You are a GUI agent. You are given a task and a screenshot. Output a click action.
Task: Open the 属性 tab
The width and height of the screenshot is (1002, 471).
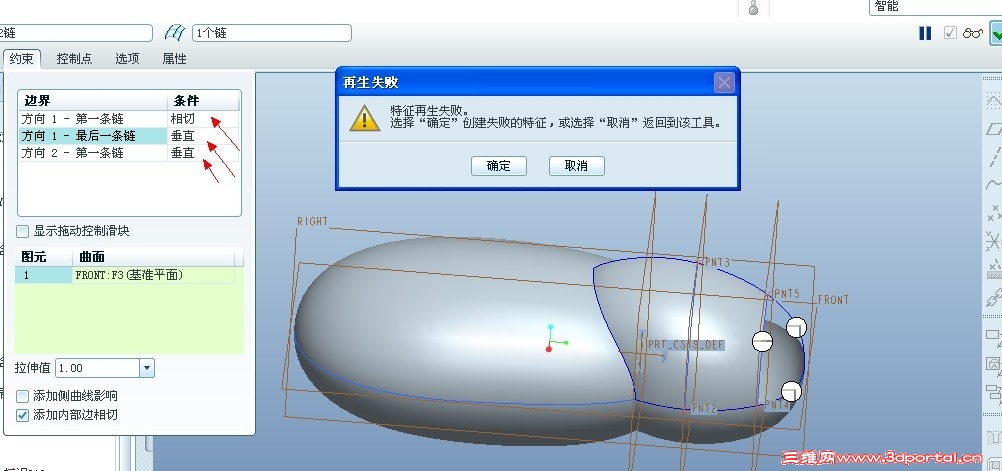pos(174,59)
